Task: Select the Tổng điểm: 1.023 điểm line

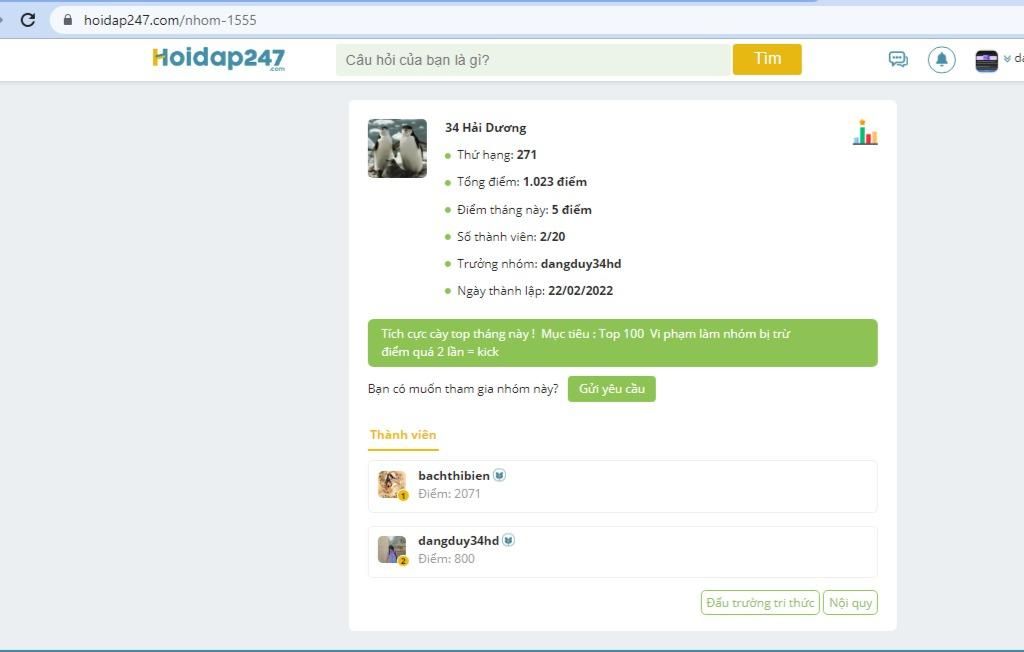Action: click(522, 182)
